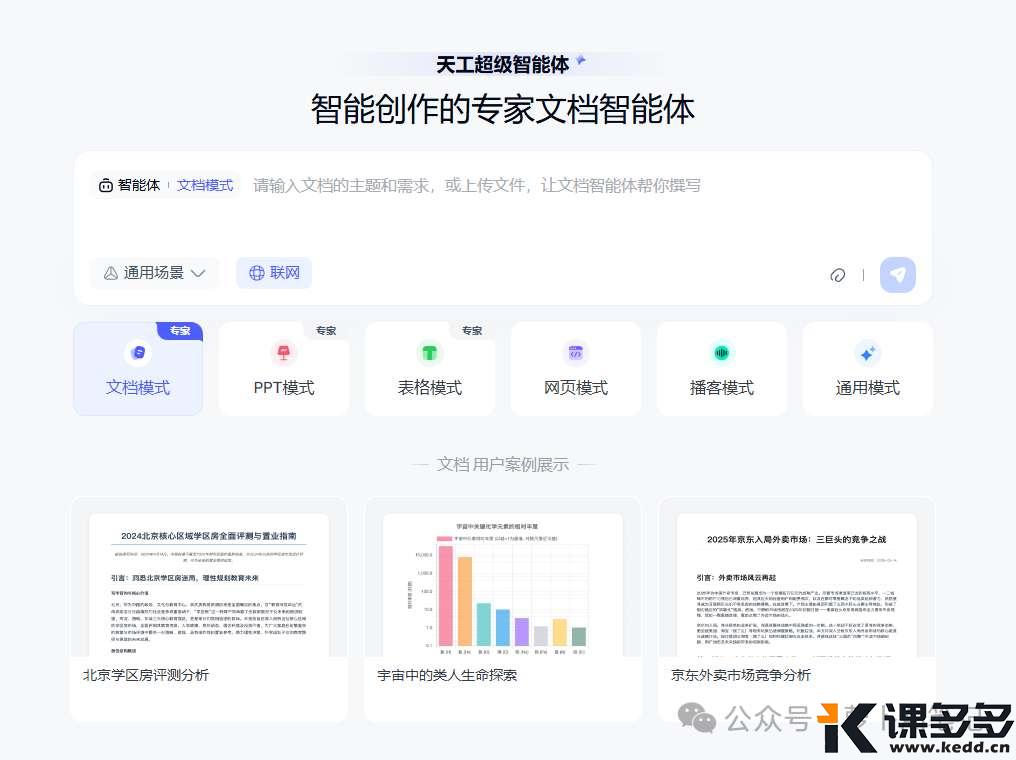This screenshot has height=760, width=1016.
Task: Switch to the 表格模式 tab label
Action: tap(430, 388)
